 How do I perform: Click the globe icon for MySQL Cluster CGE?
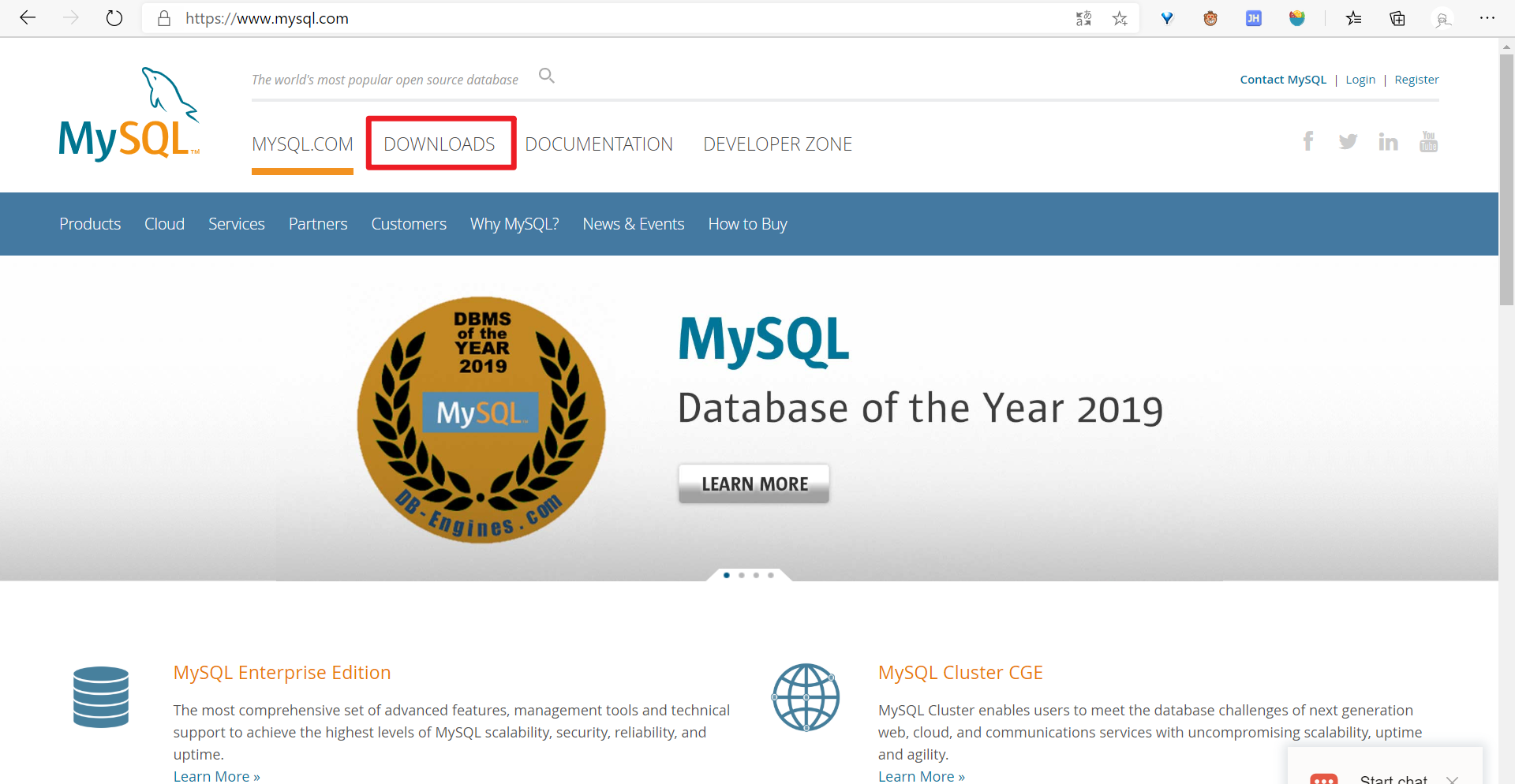pyautogui.click(x=806, y=697)
